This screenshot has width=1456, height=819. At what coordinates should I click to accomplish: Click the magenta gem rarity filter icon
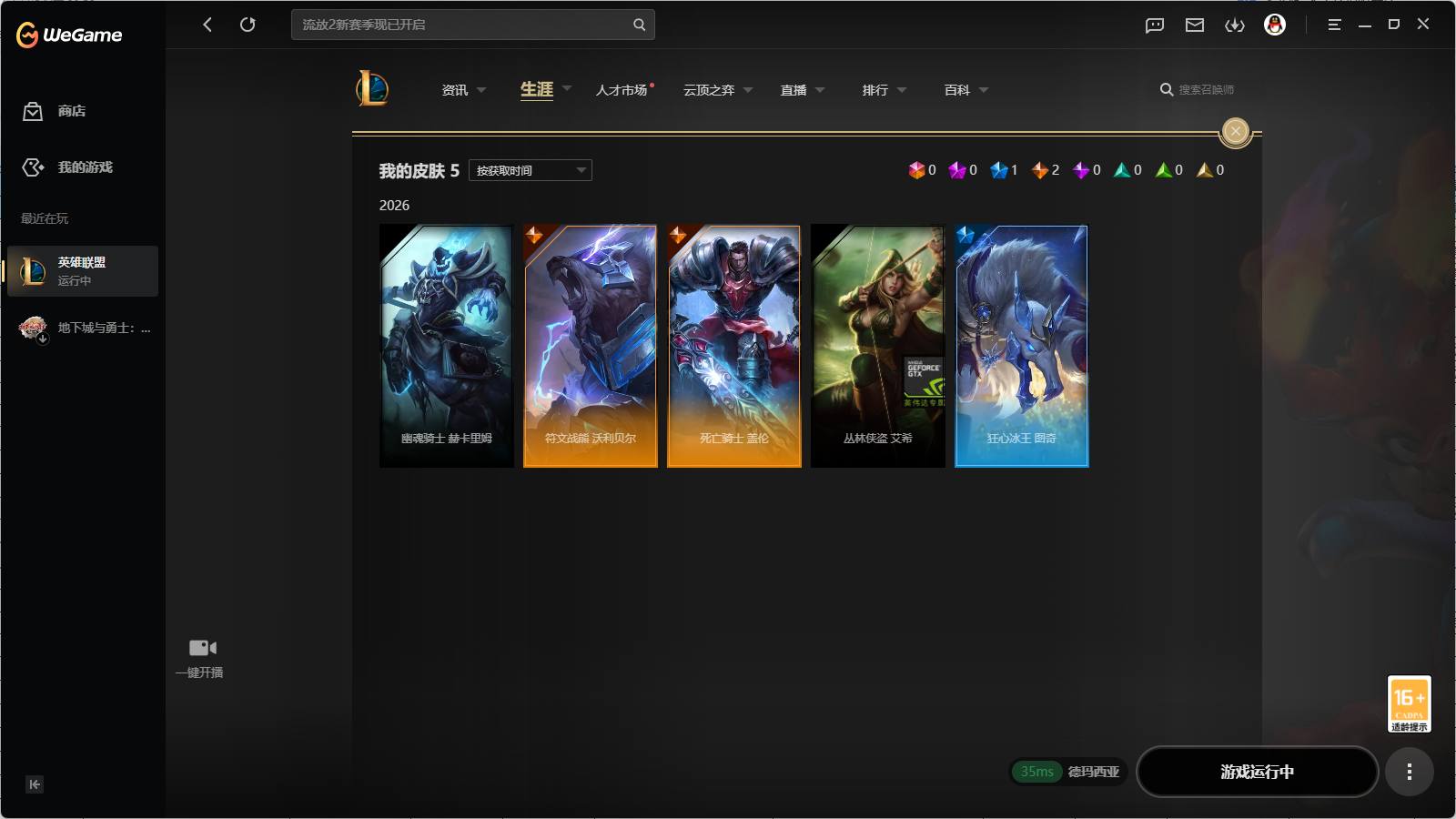click(957, 170)
